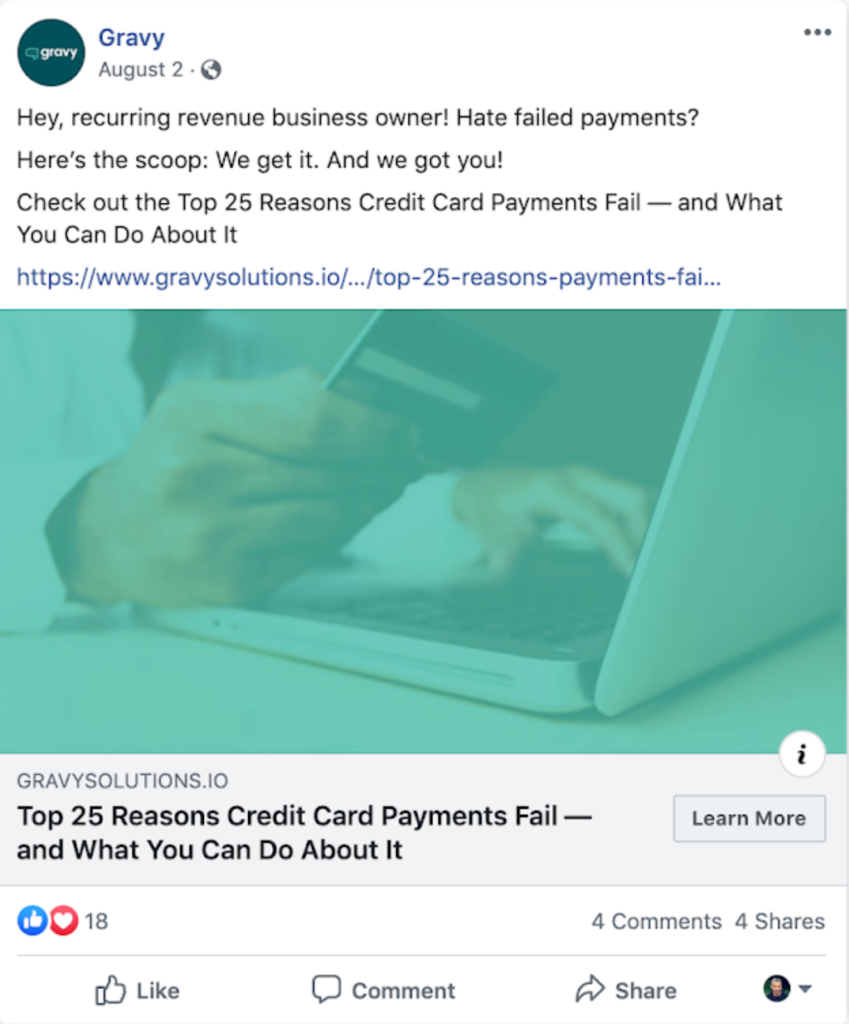Open the Top 25 Reasons article headline
849x1024 pixels.
[304, 833]
